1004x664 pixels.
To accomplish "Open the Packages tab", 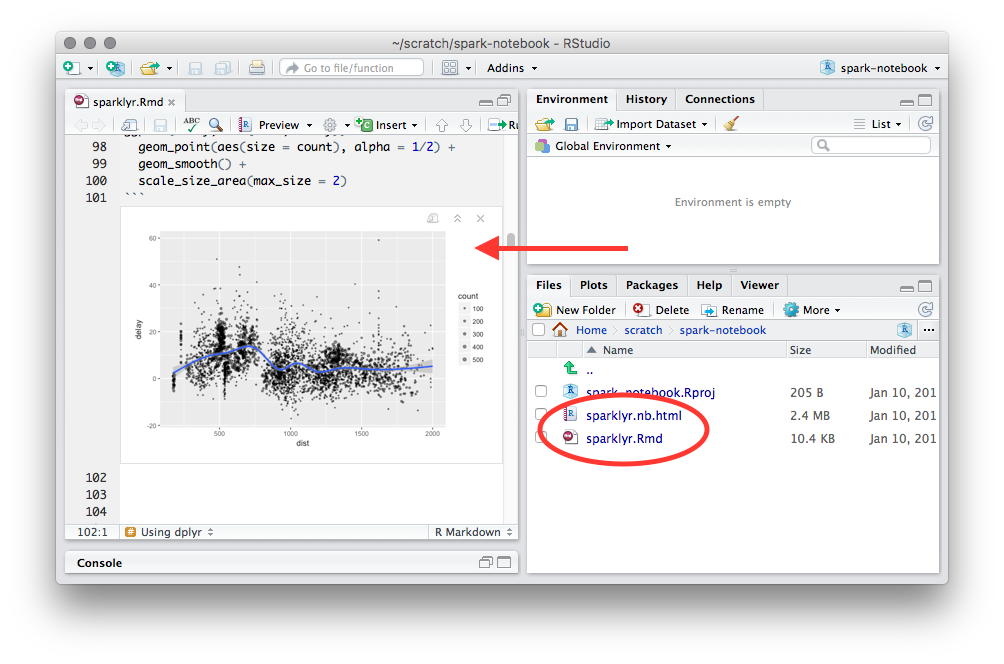I will click(x=652, y=285).
